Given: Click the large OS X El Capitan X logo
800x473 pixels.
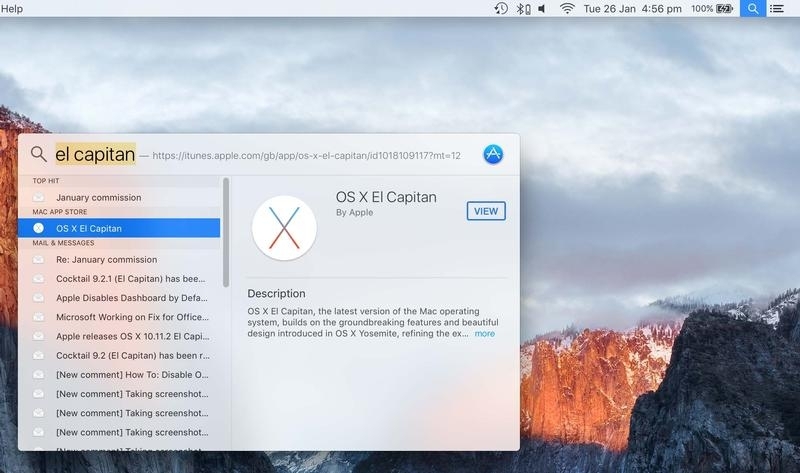Looking at the screenshot, I should pyautogui.click(x=284, y=228).
